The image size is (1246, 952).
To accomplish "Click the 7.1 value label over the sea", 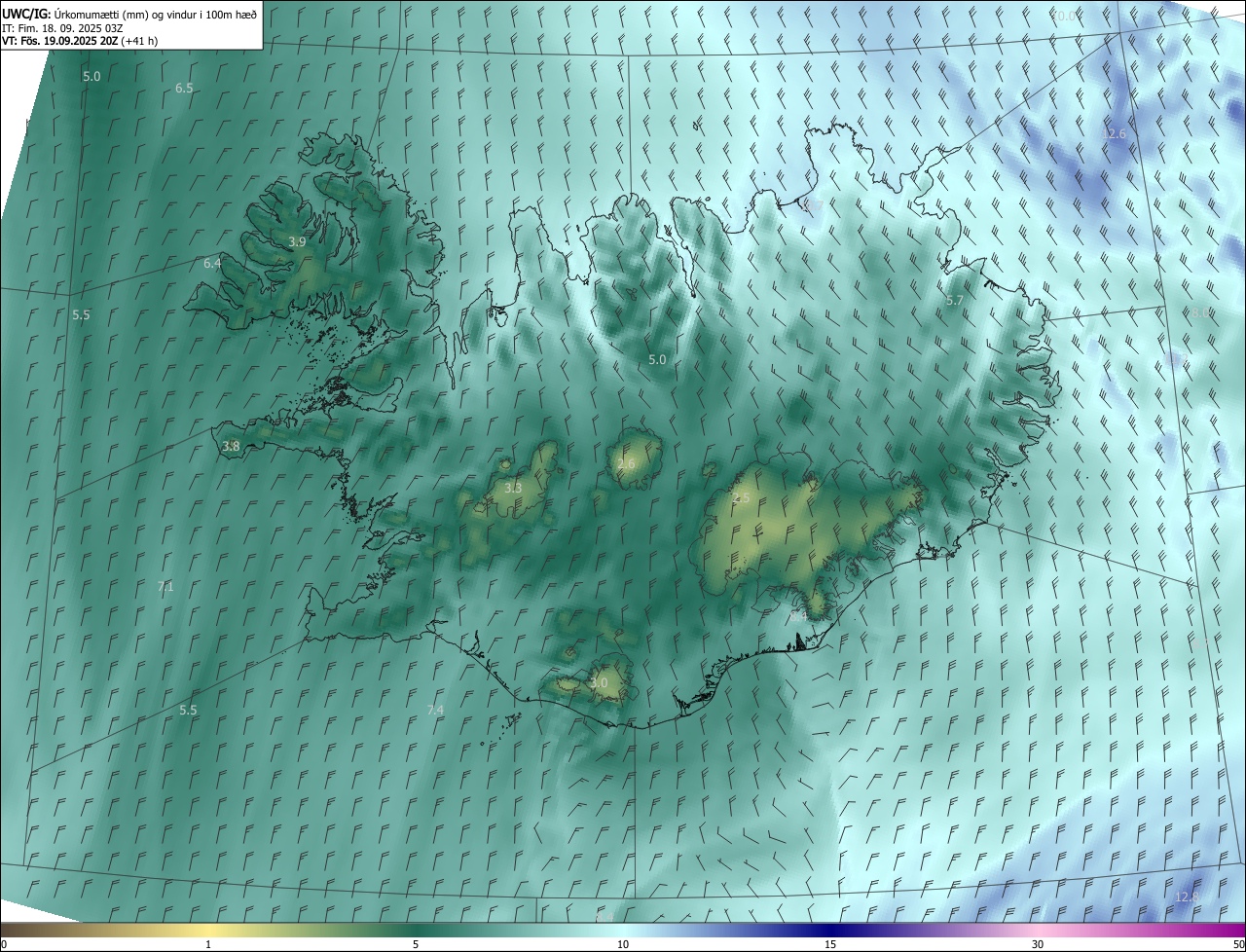I will [x=165, y=587].
